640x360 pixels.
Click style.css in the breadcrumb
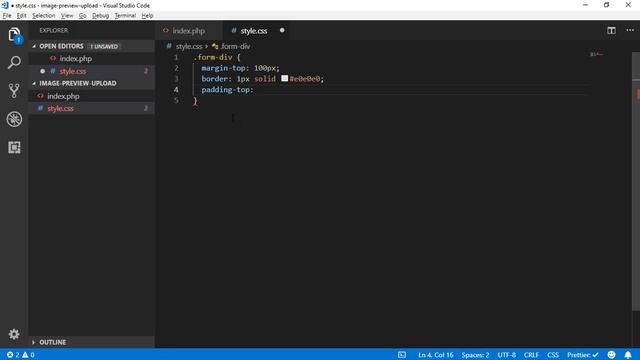click(x=189, y=47)
